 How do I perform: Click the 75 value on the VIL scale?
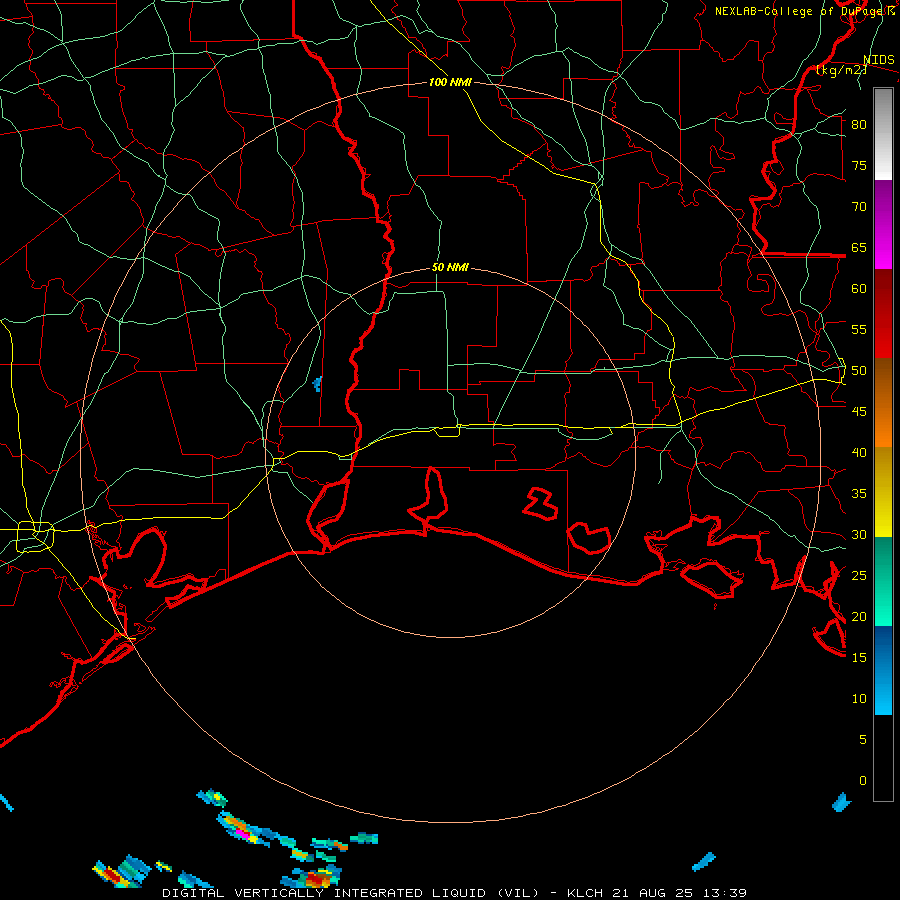[x=859, y=165]
